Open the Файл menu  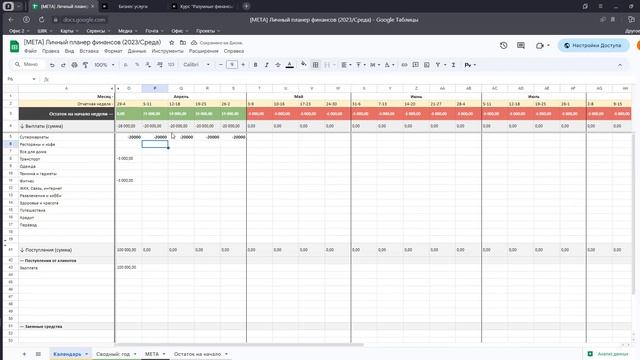point(30,51)
